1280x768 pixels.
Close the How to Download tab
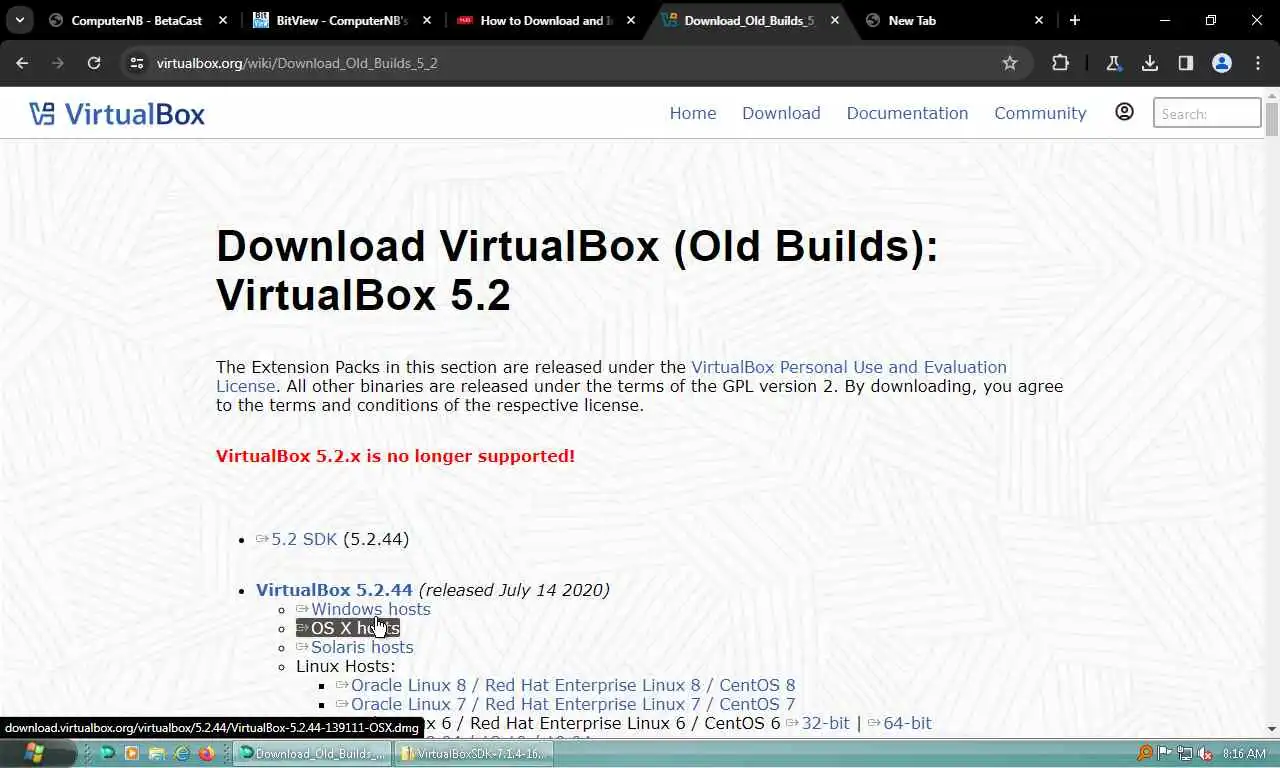coord(630,20)
